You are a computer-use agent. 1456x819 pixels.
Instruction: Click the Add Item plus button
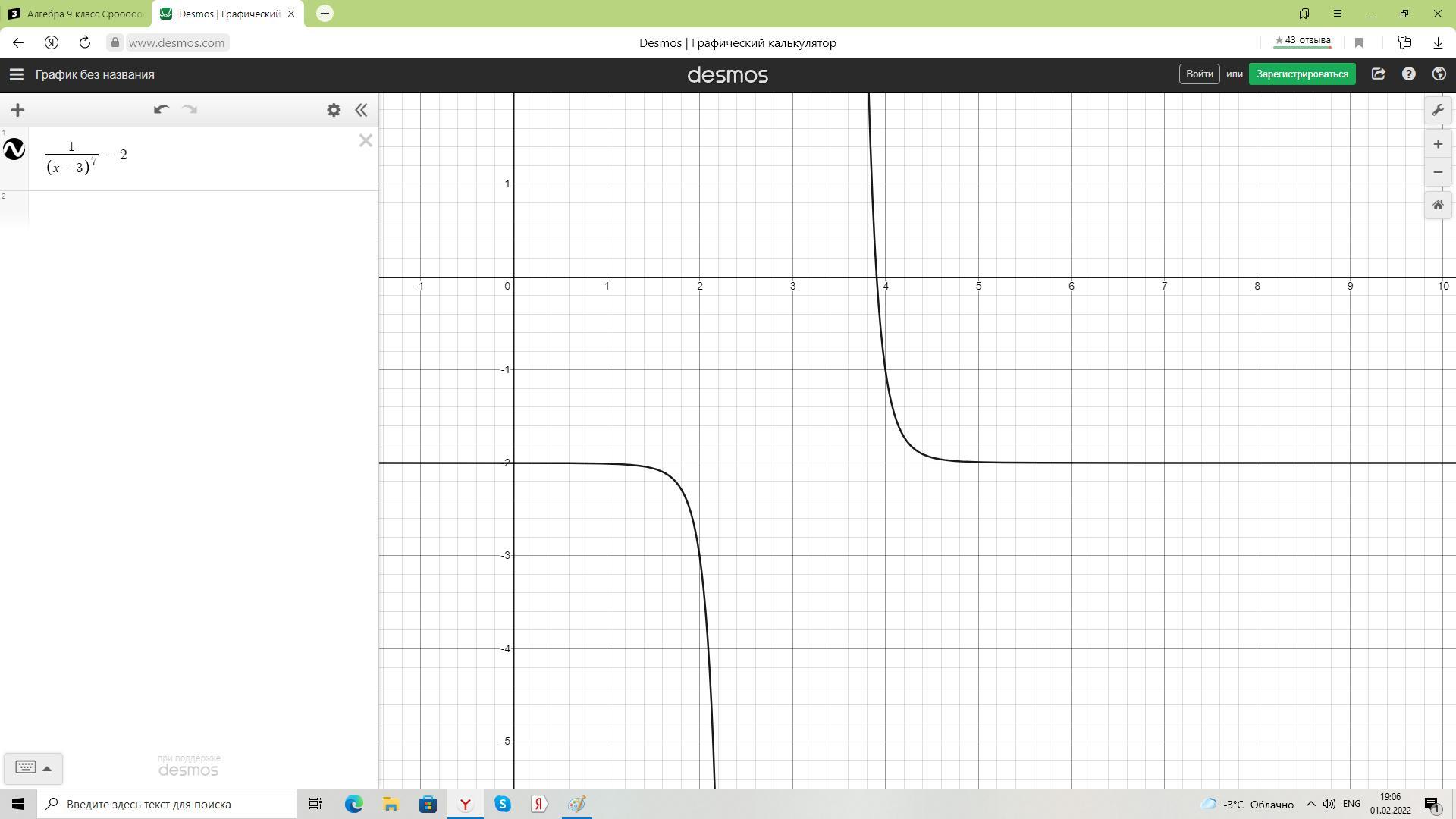(17, 110)
